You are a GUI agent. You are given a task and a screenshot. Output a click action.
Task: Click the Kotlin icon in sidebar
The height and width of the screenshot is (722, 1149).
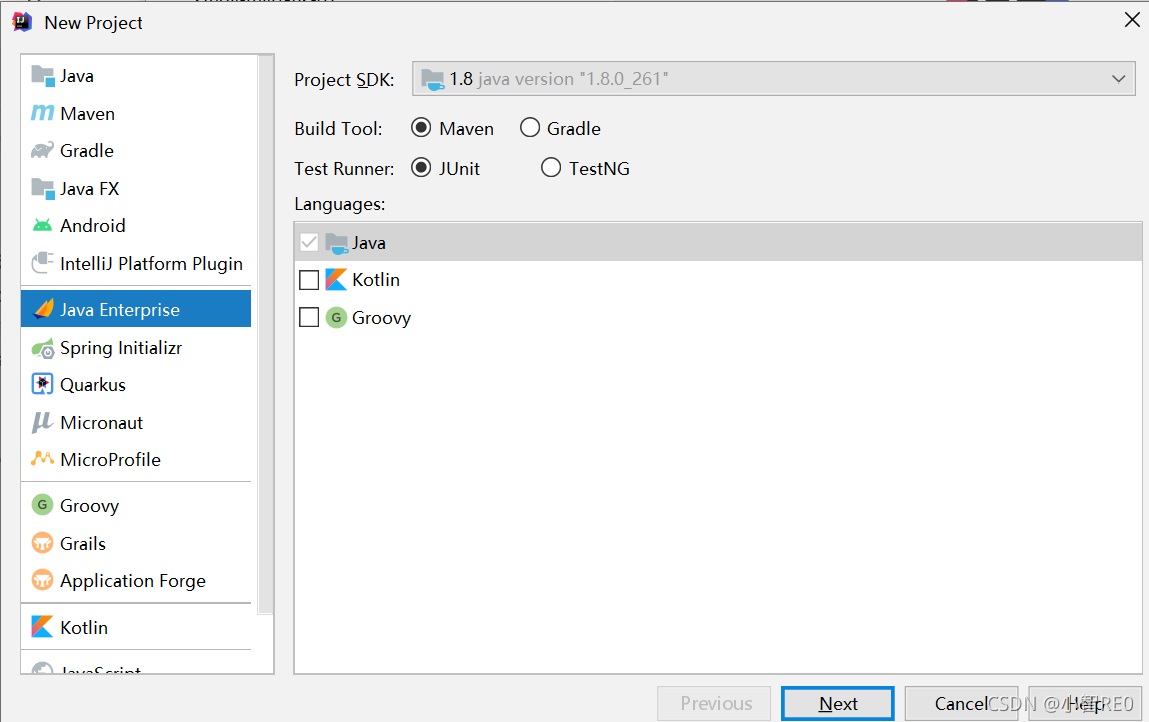pos(43,627)
